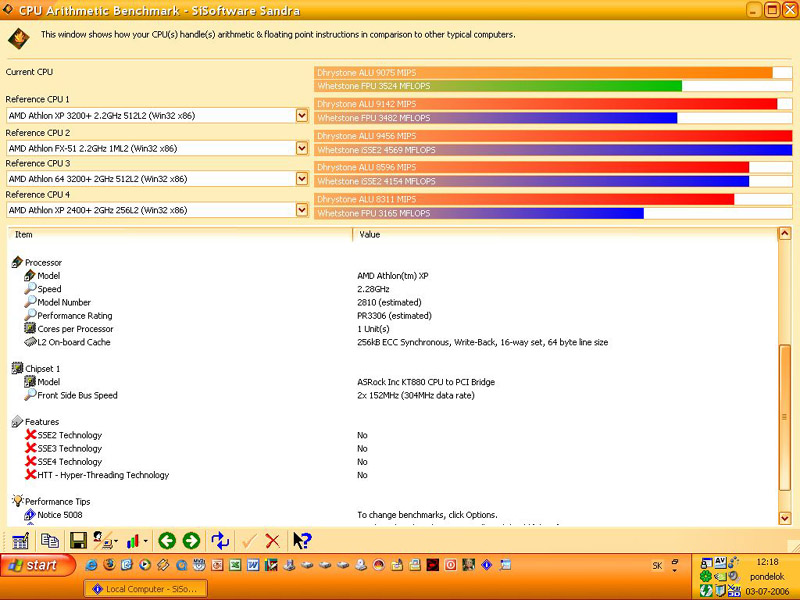Click Local Computer - SiSo... taskbar button
The image size is (800, 600).
[x=145, y=589]
